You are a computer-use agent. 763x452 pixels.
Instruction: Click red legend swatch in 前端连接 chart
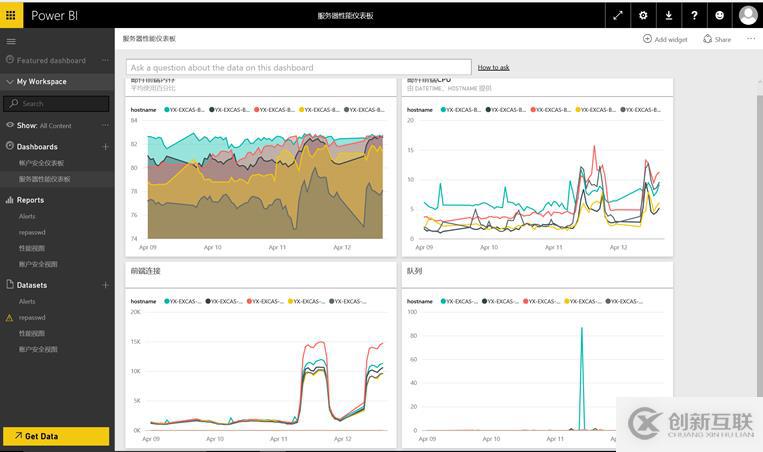(250, 301)
